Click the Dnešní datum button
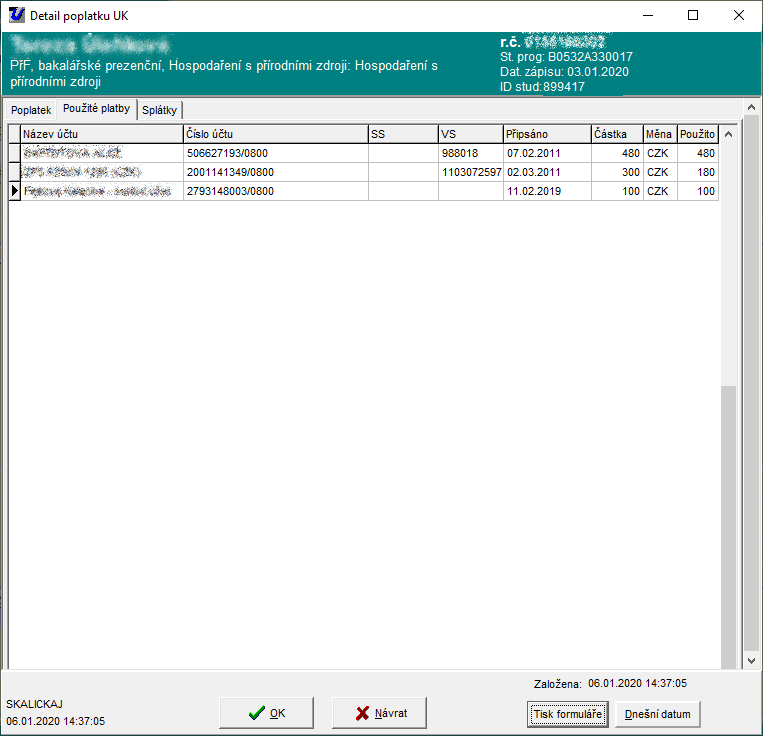Screen dimensions: 763x736 (x=658, y=714)
